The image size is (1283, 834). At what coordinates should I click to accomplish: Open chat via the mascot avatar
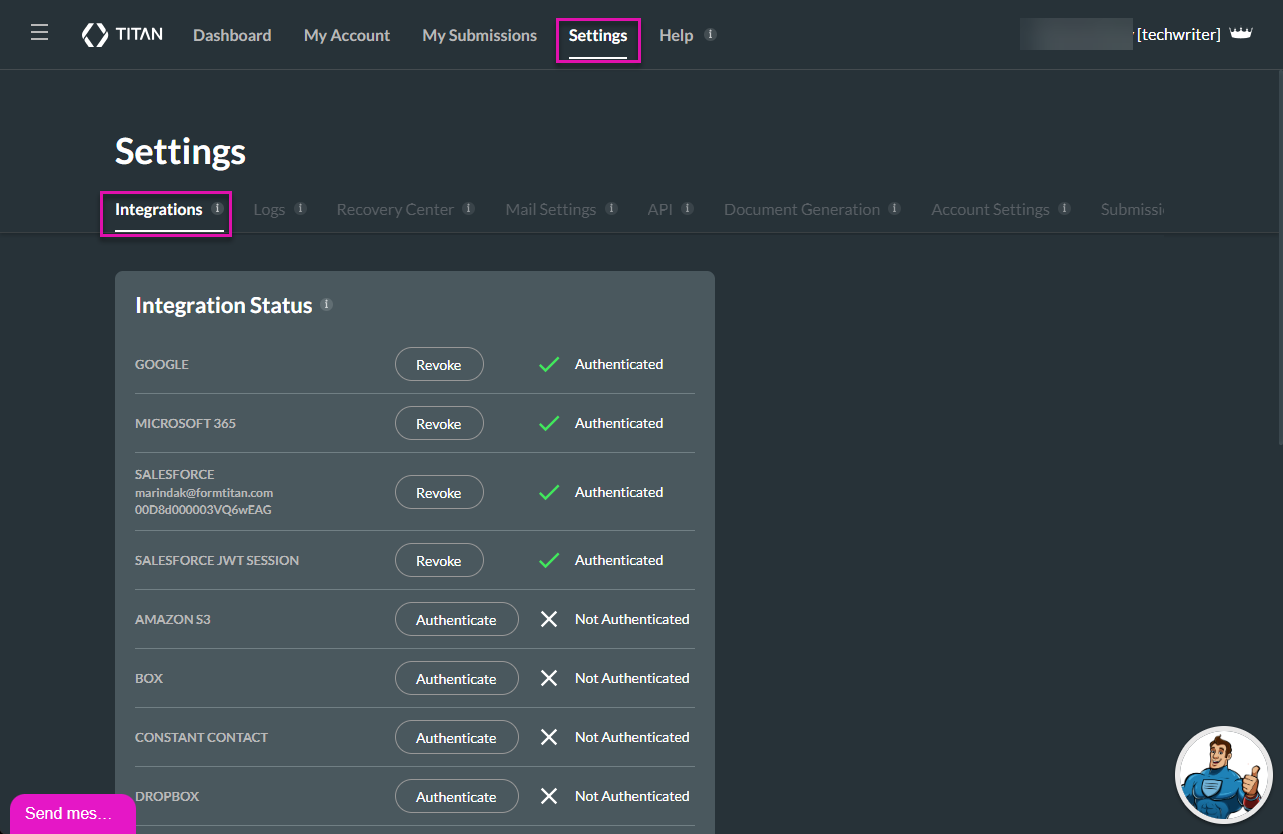coord(1223,774)
